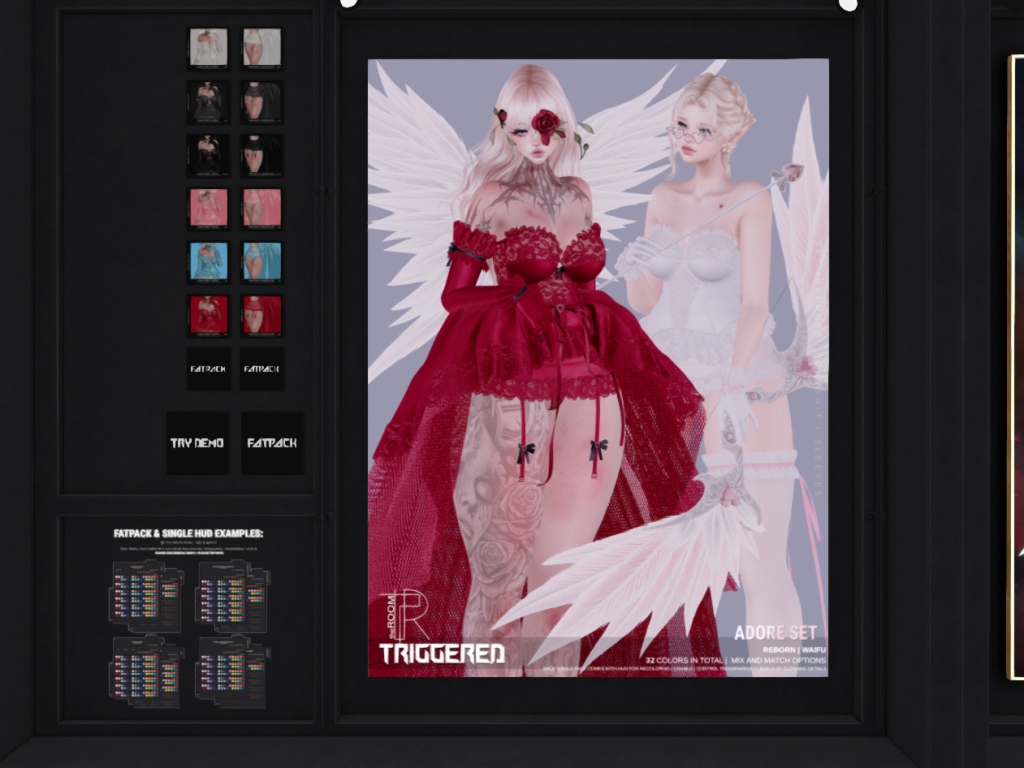Select the blue dress top vendor thumbnail
Screen dimensions: 1024x768
208,261
